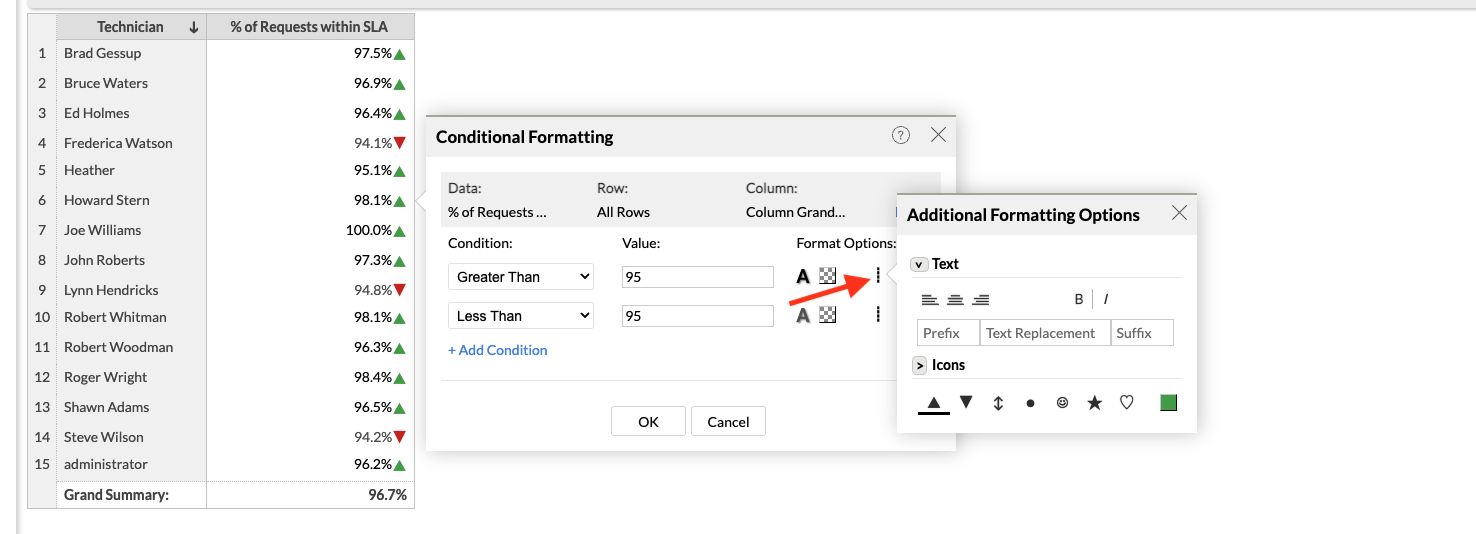Toggle bold text formatting
Screen dimensions: 1476x534
point(1079,299)
